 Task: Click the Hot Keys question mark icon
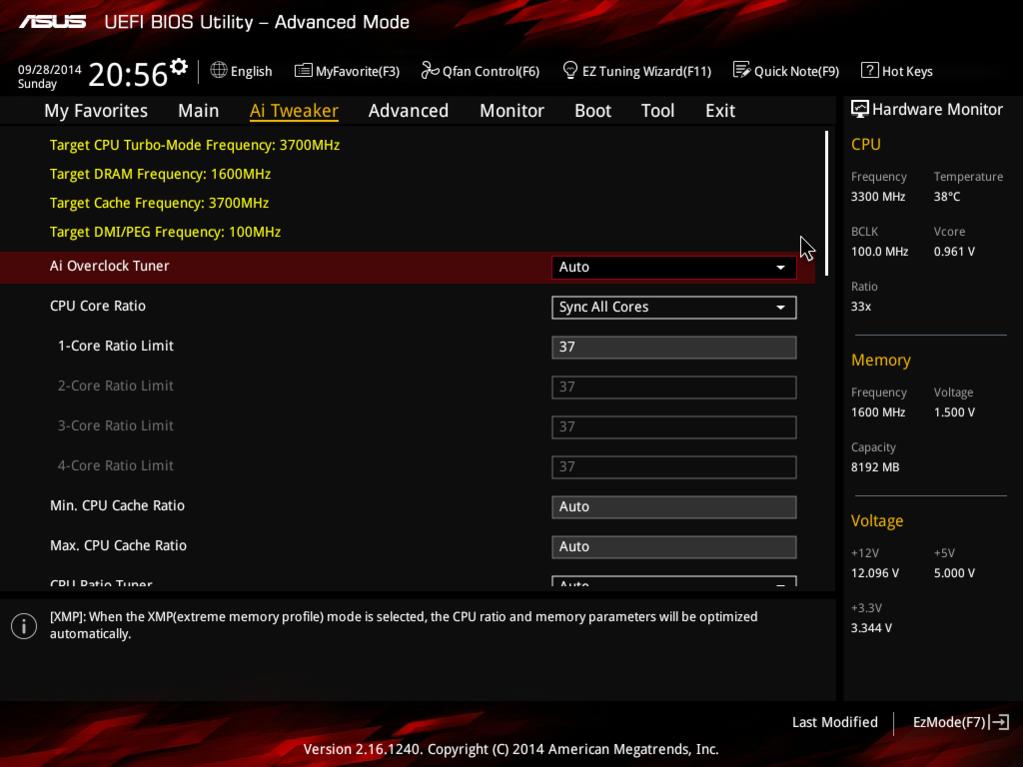(869, 70)
